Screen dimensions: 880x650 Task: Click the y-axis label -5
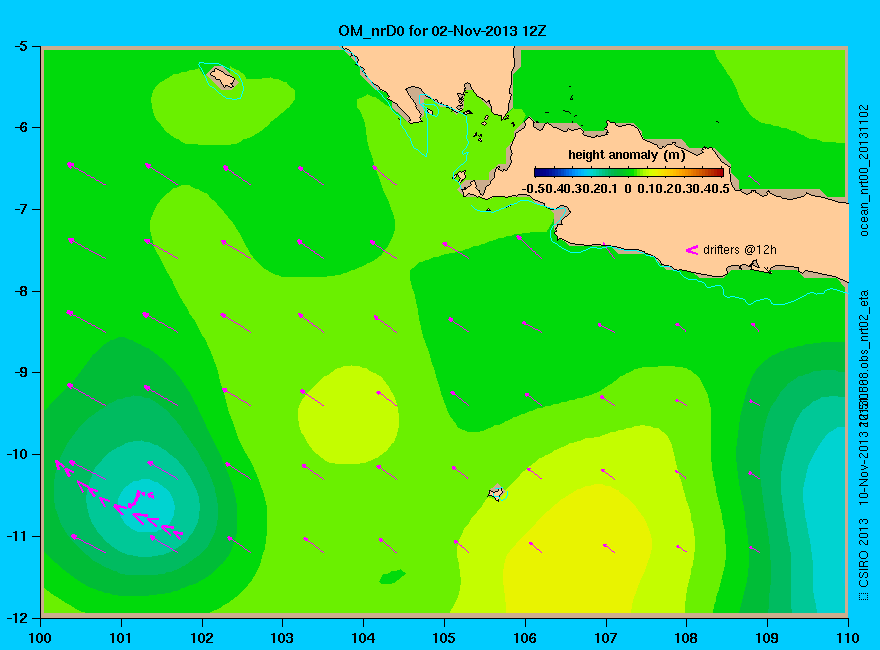(x=20, y=46)
